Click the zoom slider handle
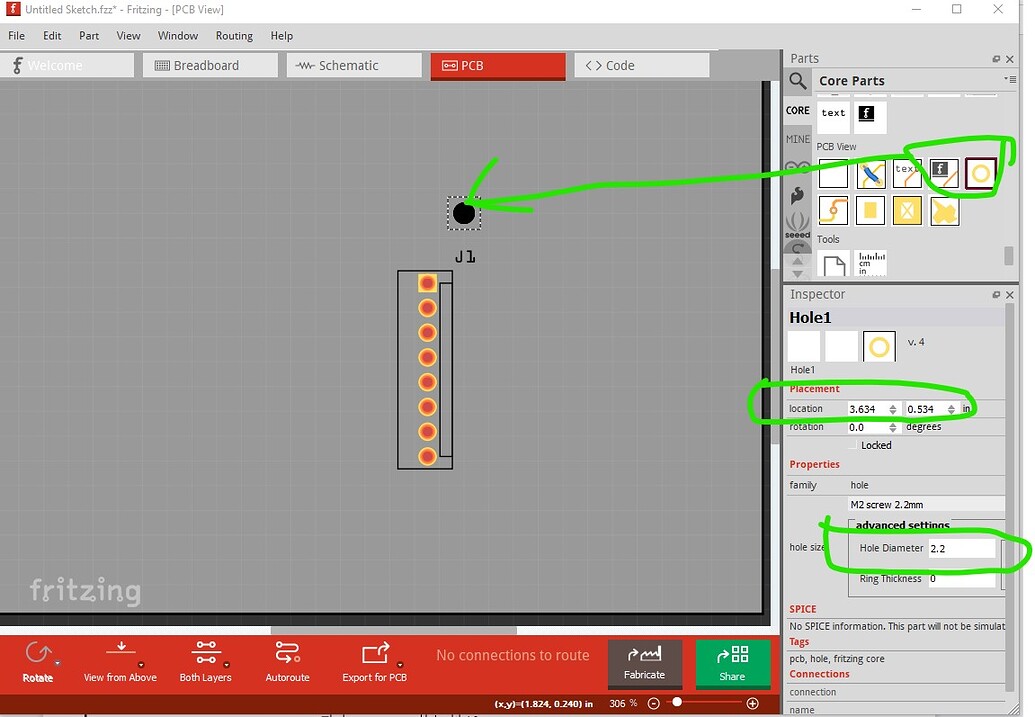This screenshot has width=1035, height=717. pos(677,703)
